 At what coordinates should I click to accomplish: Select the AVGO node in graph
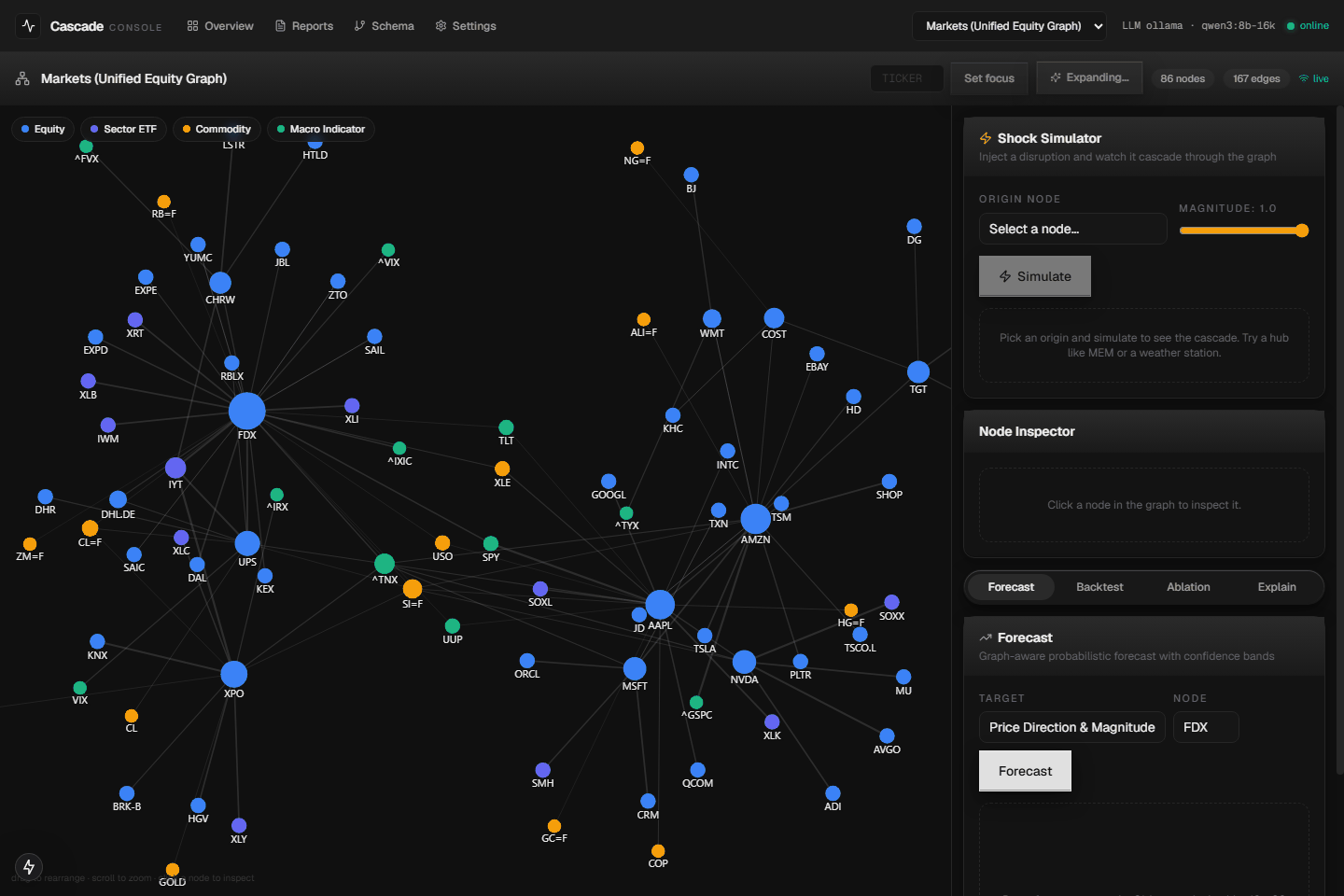click(887, 736)
